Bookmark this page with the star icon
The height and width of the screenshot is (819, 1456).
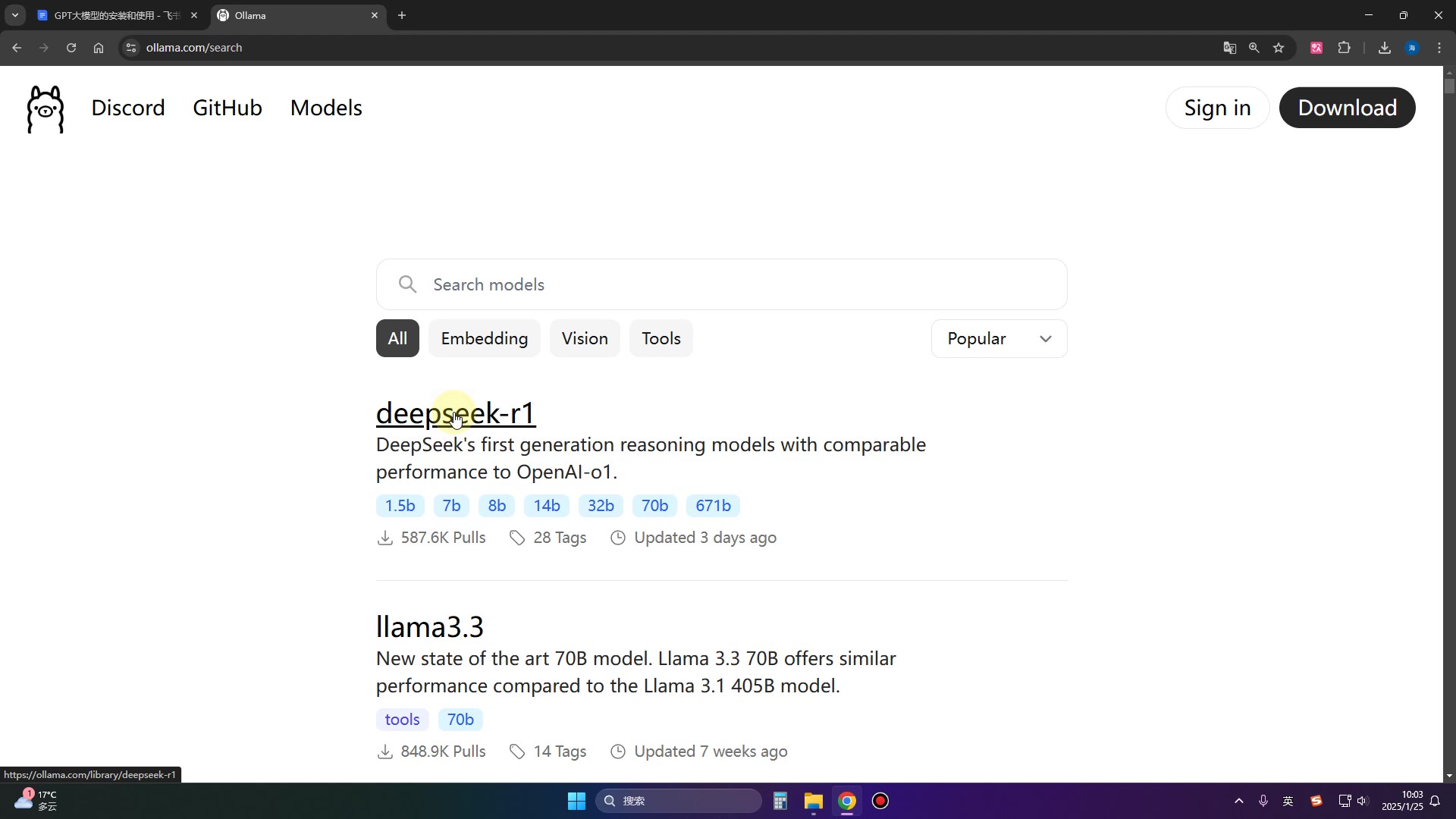1279,48
